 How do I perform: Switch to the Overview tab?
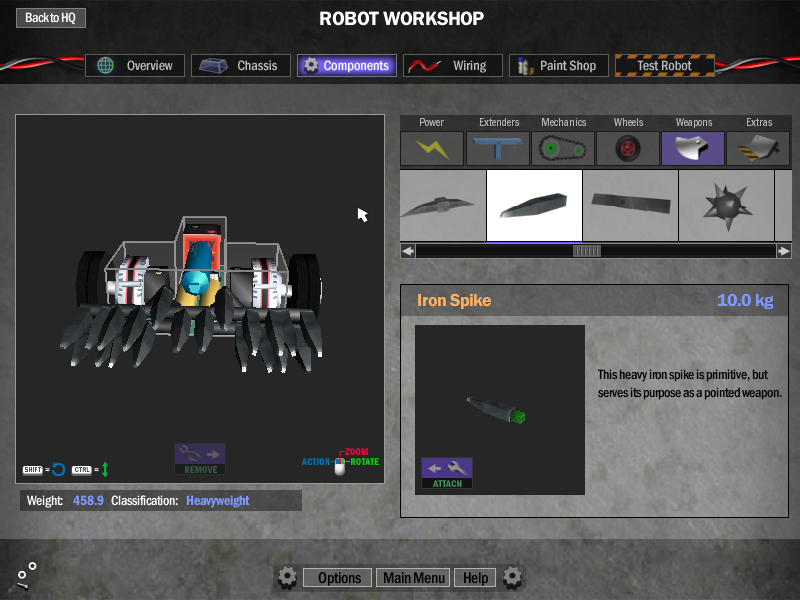click(x=135, y=65)
